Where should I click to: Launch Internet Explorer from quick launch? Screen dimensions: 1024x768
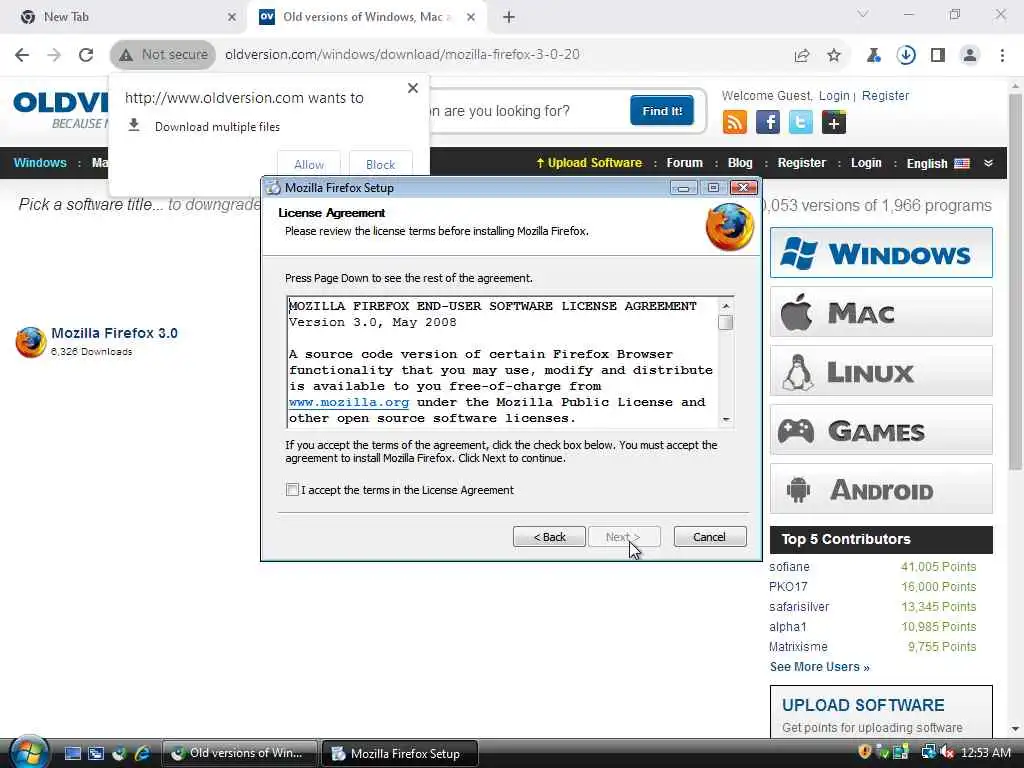coord(142,754)
